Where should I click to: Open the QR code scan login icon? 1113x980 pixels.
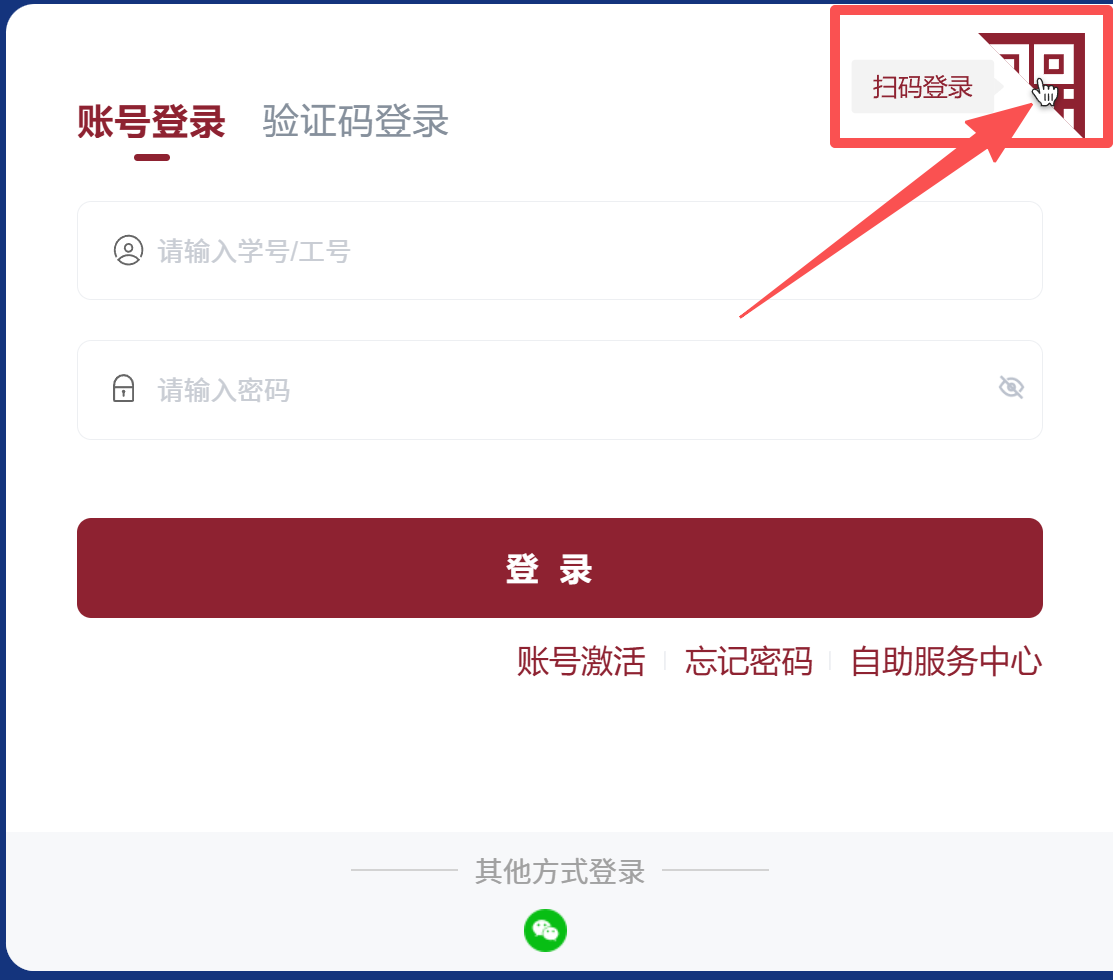click(1043, 78)
